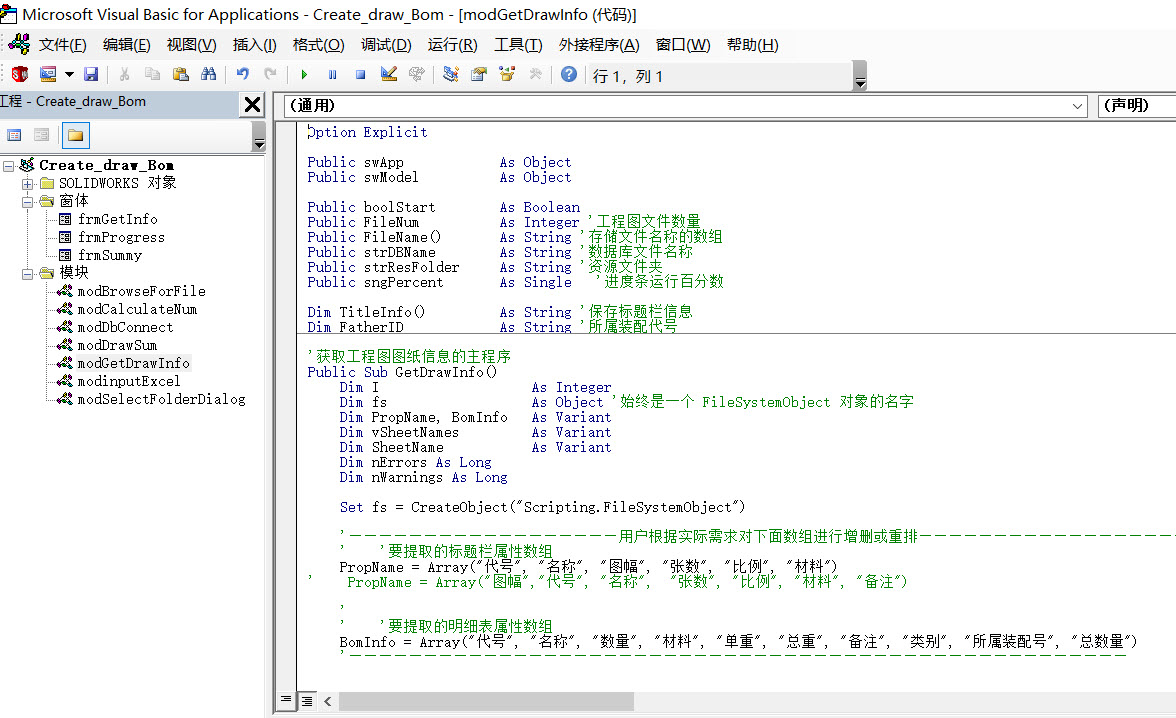Click the Paste clipboard icon
Screen dimensions: 1176x718
click(x=181, y=74)
